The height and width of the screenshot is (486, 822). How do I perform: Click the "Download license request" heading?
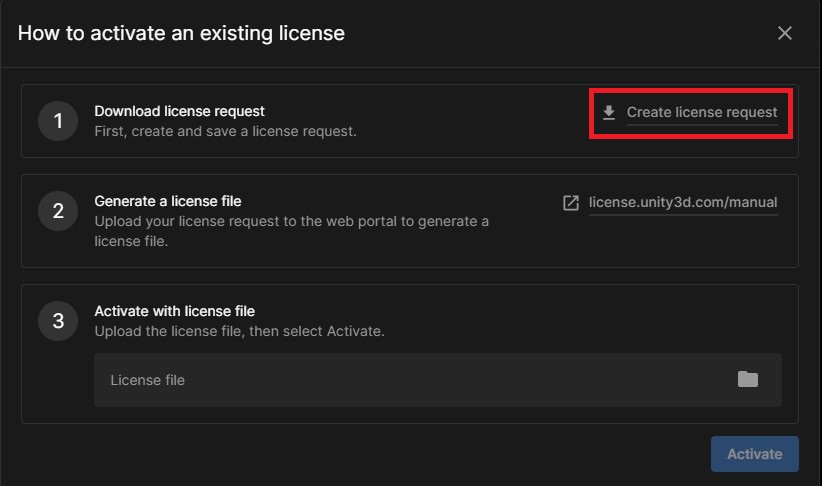tap(179, 111)
